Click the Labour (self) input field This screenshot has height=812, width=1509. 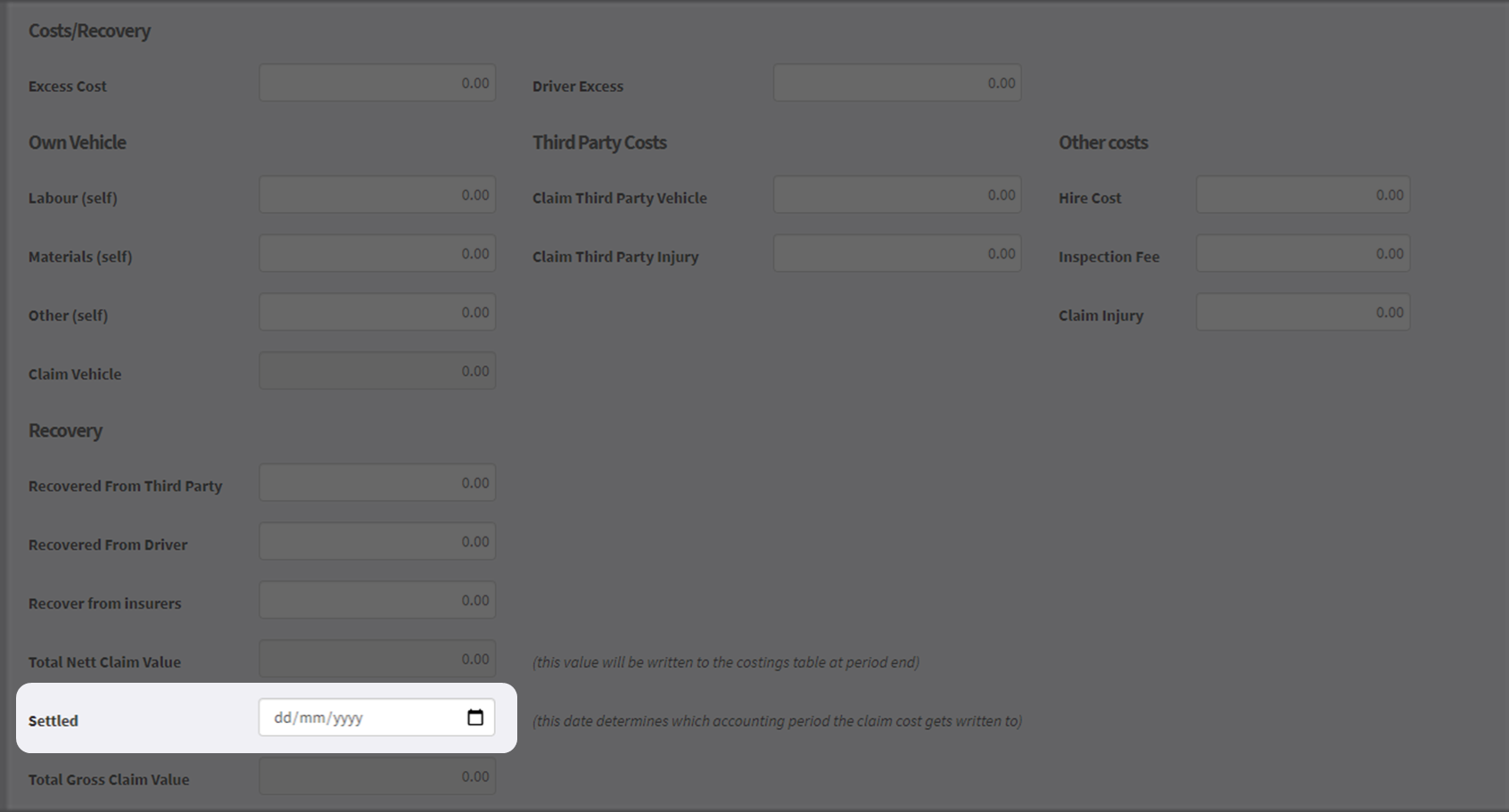click(377, 194)
